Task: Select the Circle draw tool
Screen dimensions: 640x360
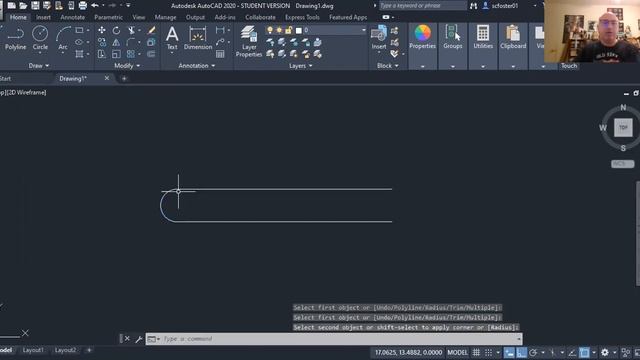Action: tap(40, 38)
